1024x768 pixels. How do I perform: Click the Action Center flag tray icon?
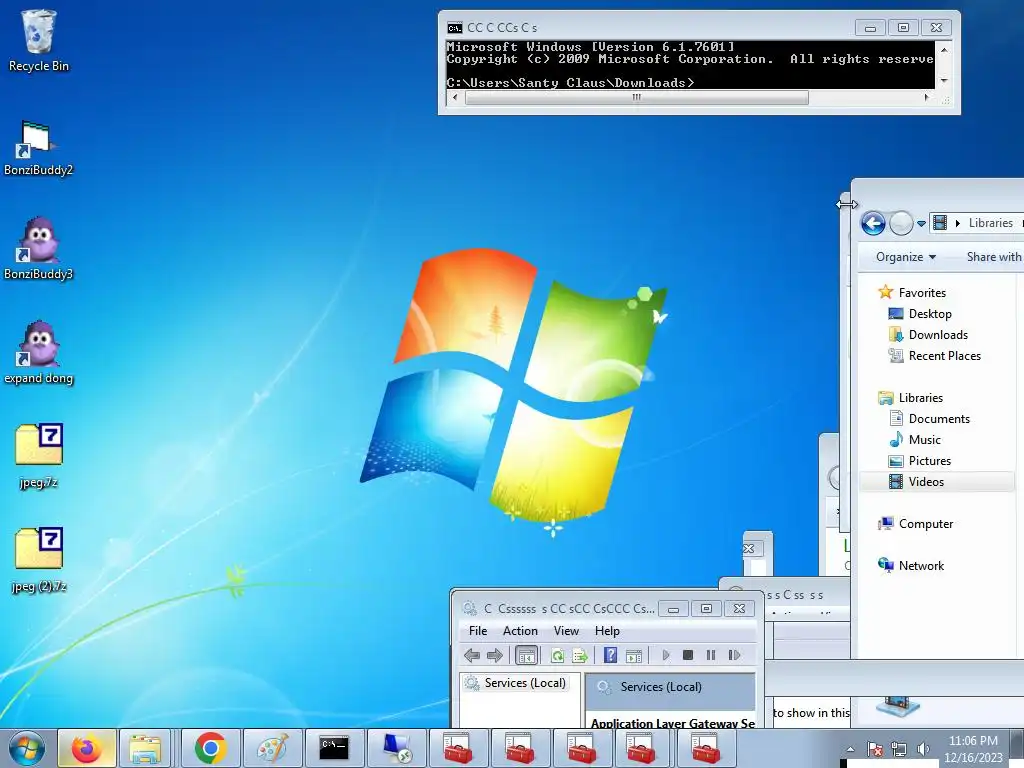(875, 748)
